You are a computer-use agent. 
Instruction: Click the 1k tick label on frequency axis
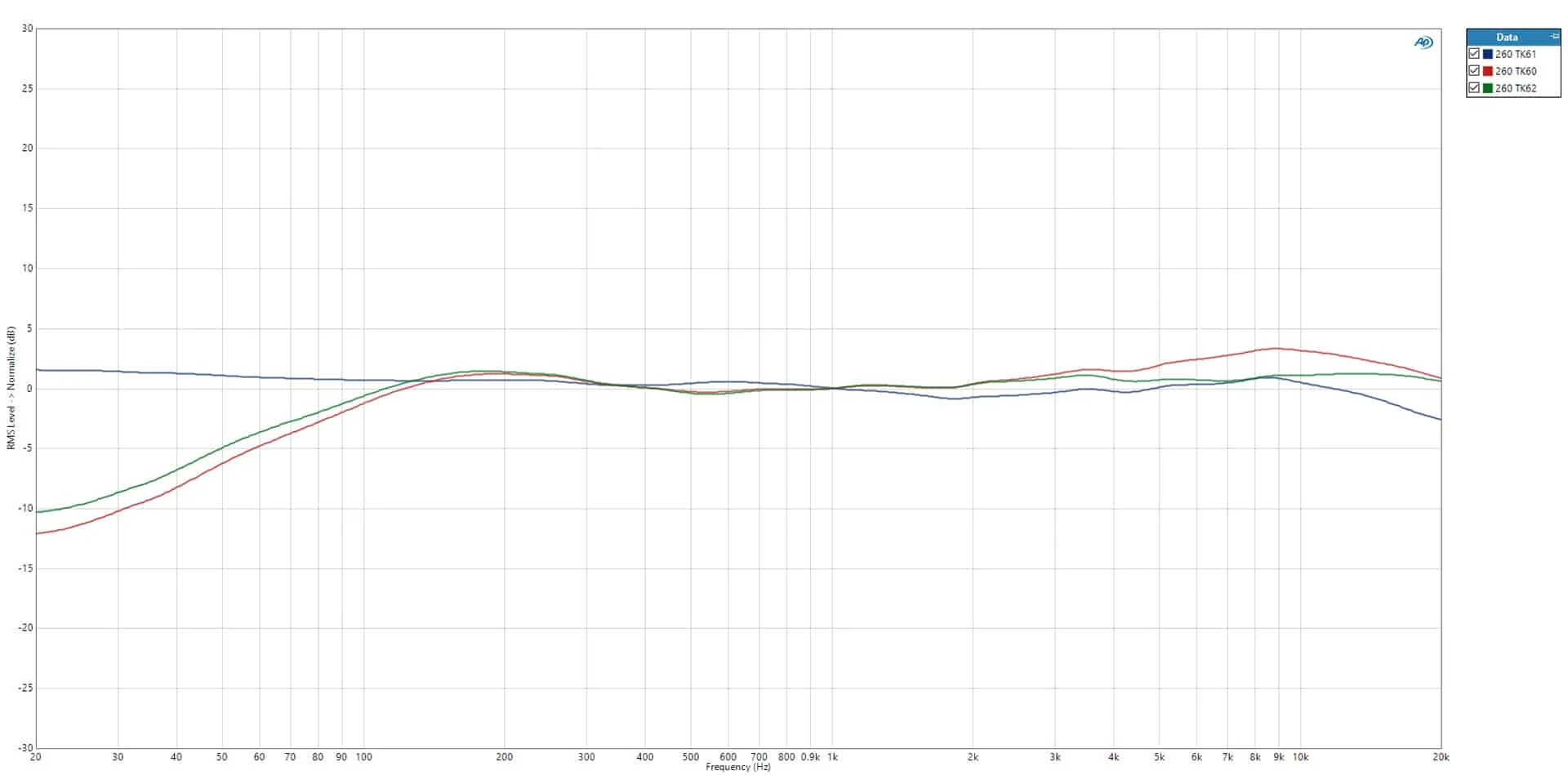(x=832, y=757)
